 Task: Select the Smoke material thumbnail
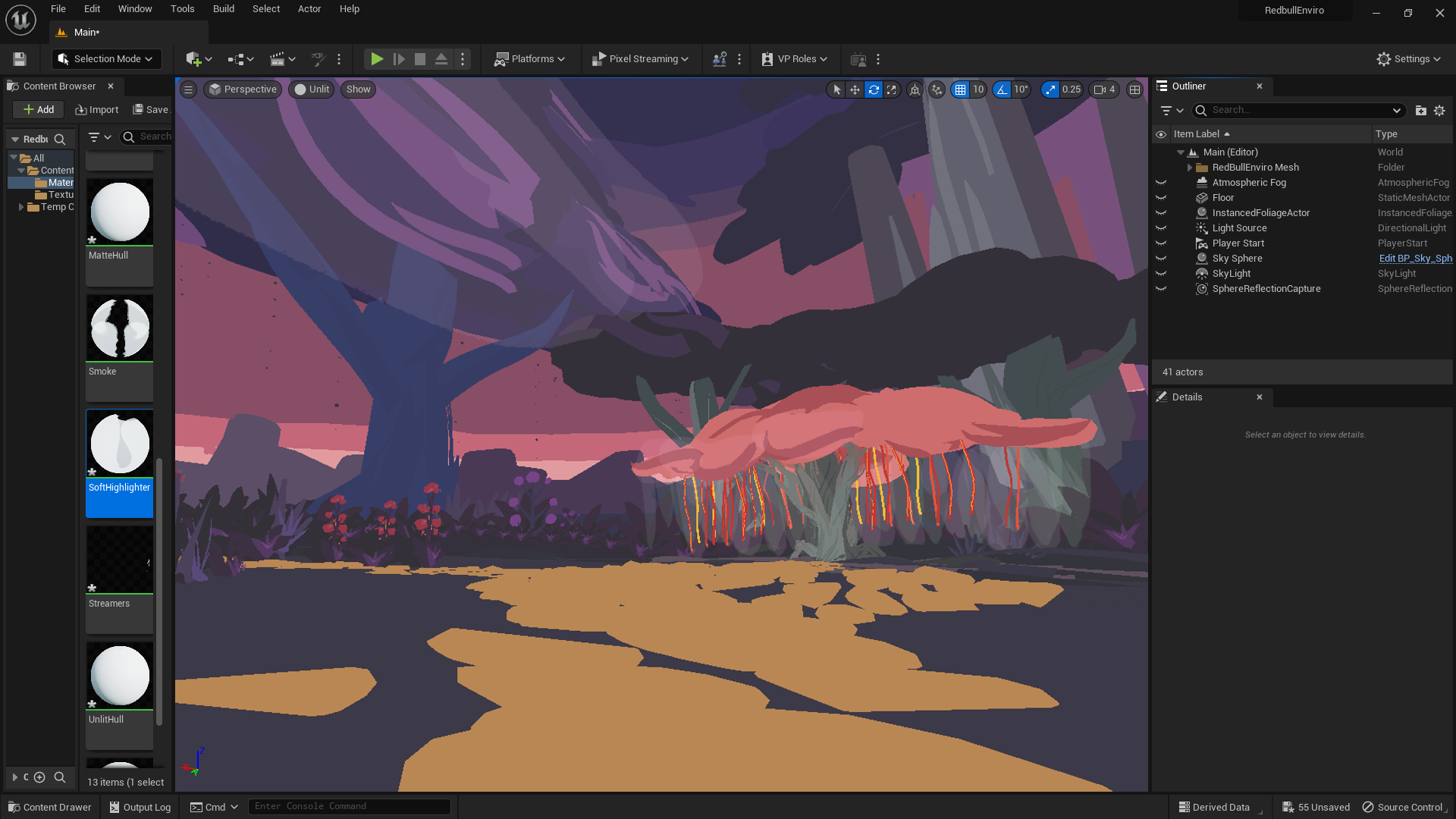coord(120,328)
